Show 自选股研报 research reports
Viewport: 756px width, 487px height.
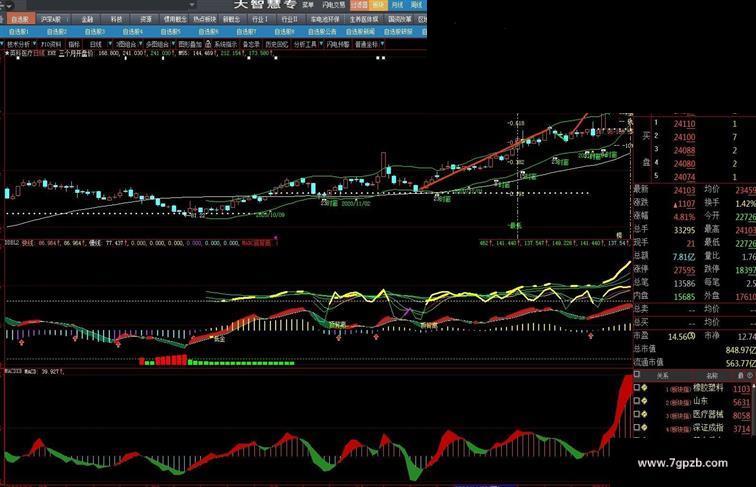pos(398,32)
